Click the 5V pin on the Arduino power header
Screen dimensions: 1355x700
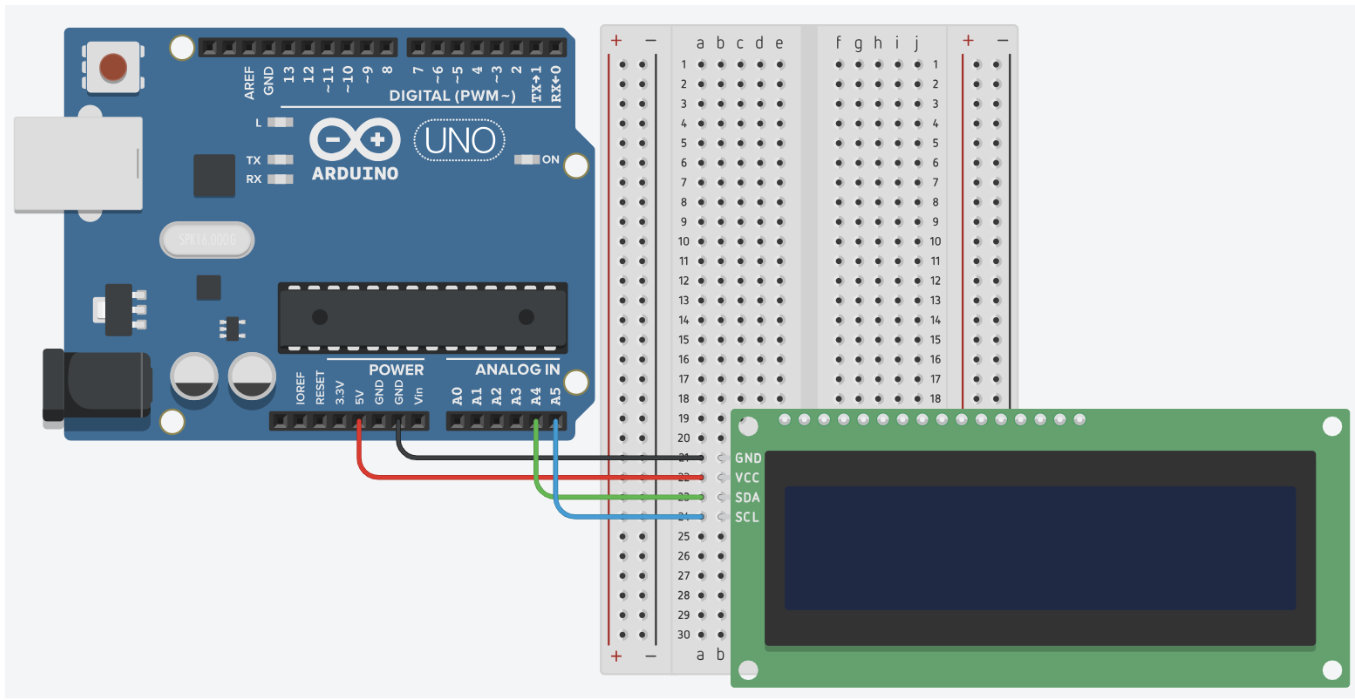point(359,422)
